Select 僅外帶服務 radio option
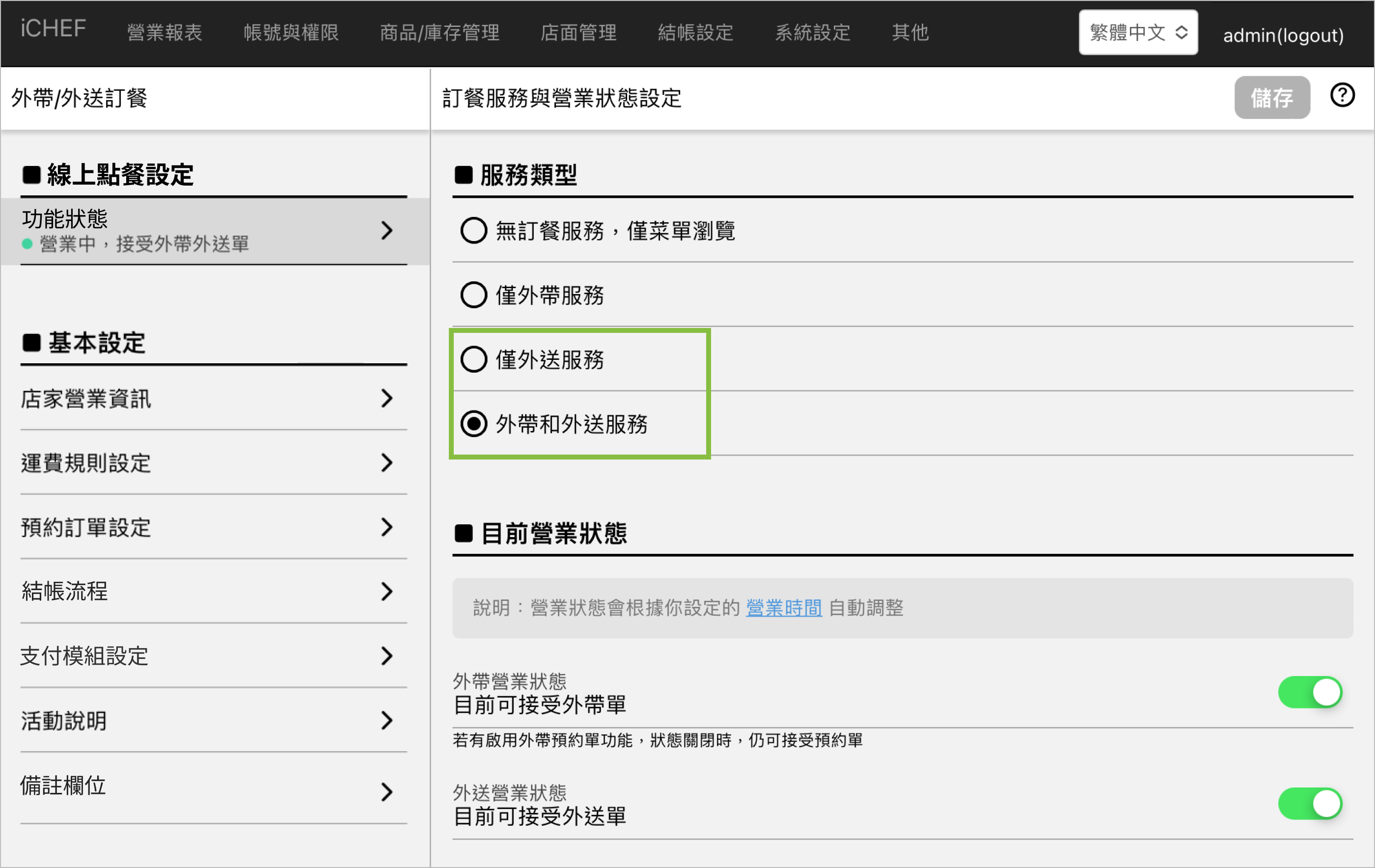1375x868 pixels. click(473, 295)
